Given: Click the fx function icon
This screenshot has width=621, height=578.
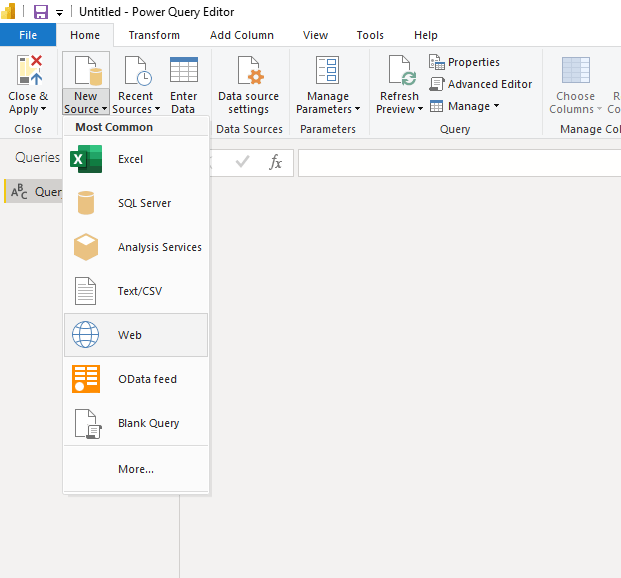Looking at the screenshot, I should click(275, 162).
